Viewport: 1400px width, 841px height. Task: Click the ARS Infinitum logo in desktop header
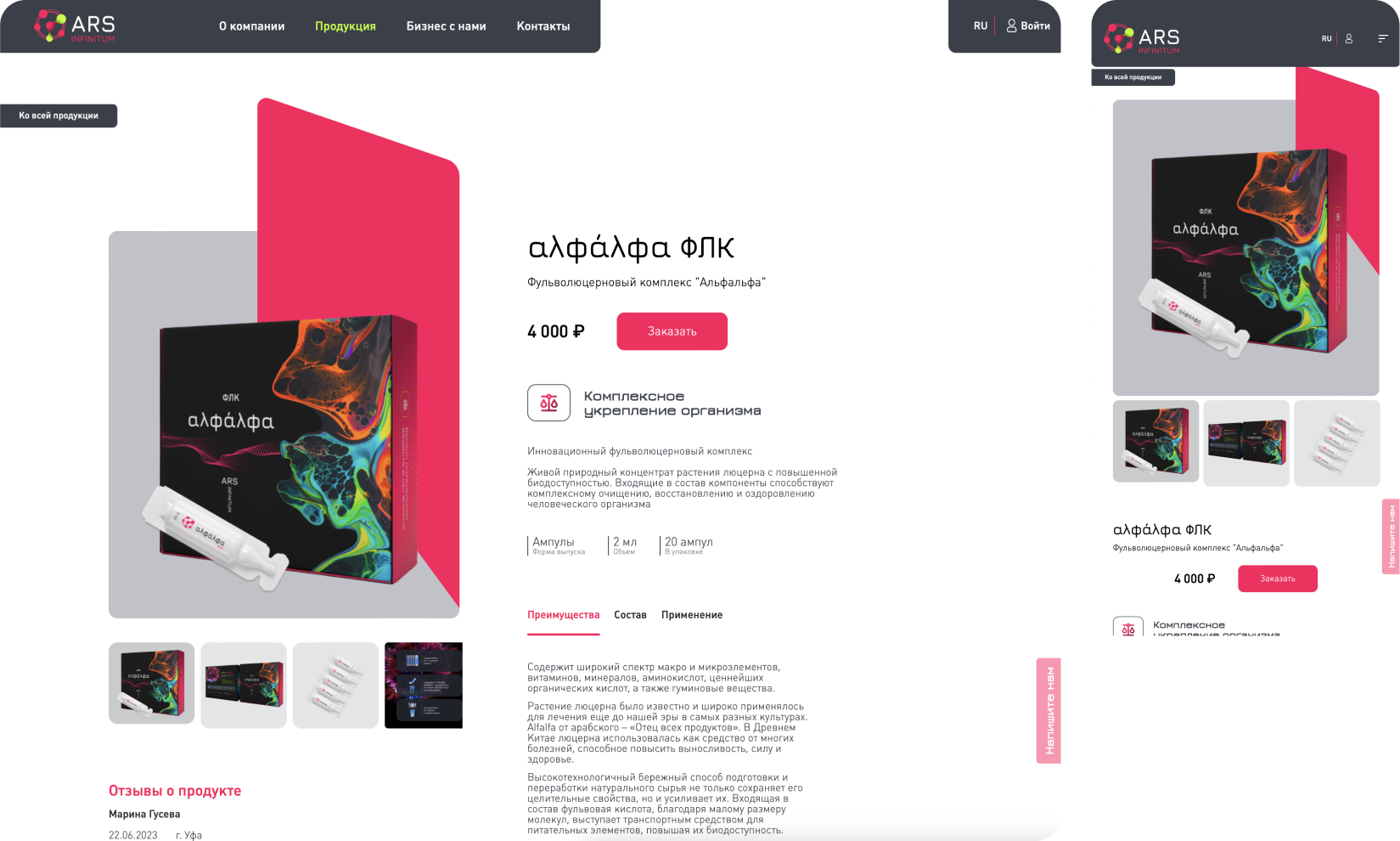click(x=75, y=26)
